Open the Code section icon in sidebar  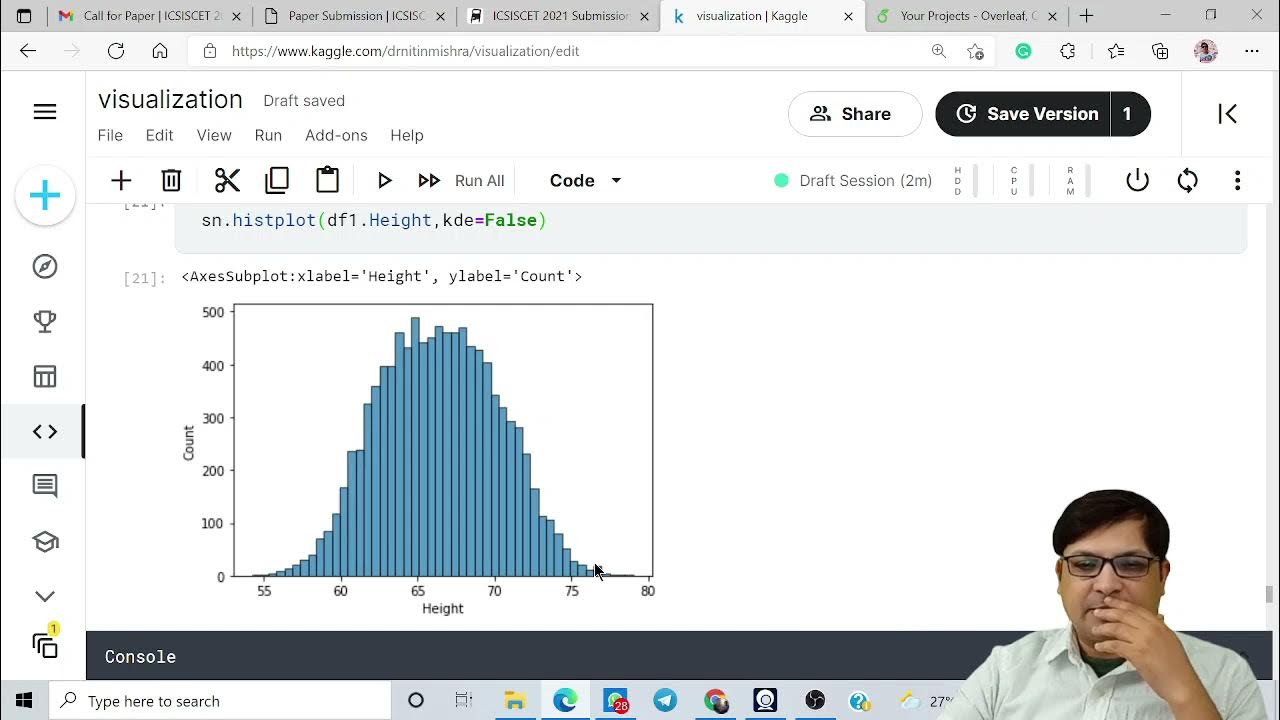45,431
